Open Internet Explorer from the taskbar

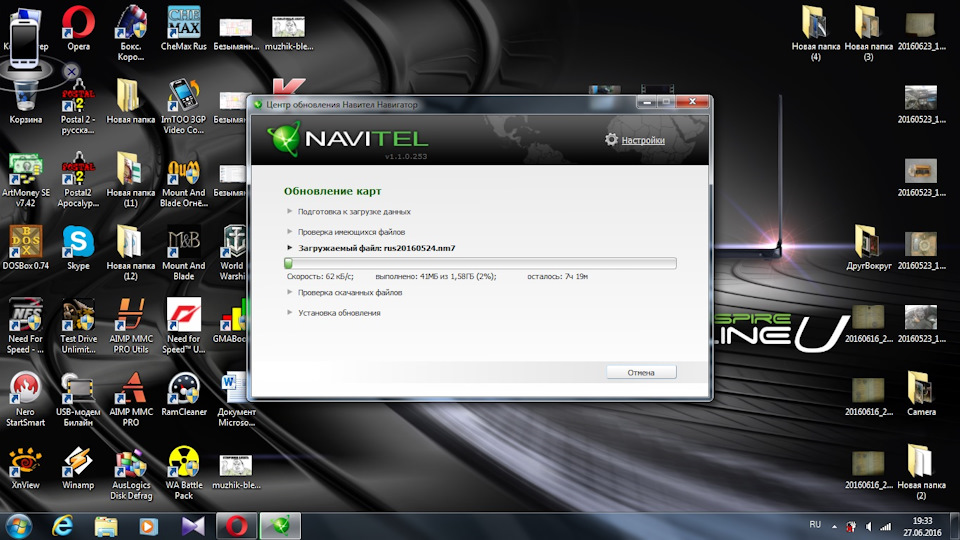tap(62, 526)
